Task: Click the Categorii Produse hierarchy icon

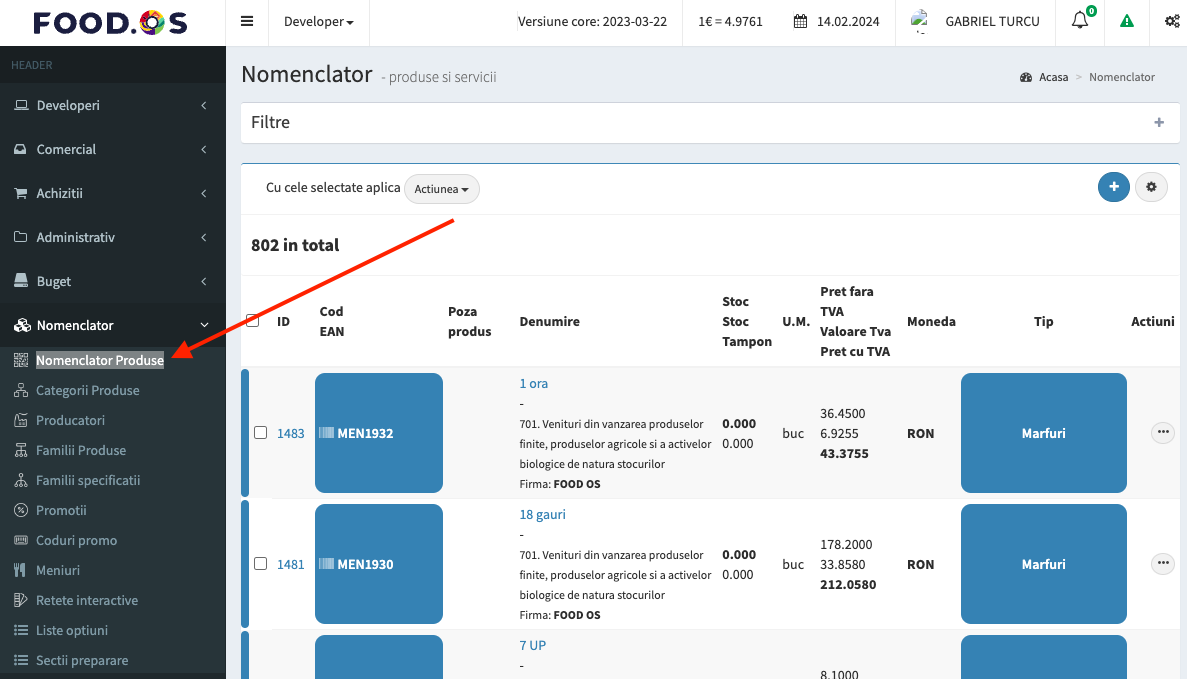Action: click(x=20, y=391)
